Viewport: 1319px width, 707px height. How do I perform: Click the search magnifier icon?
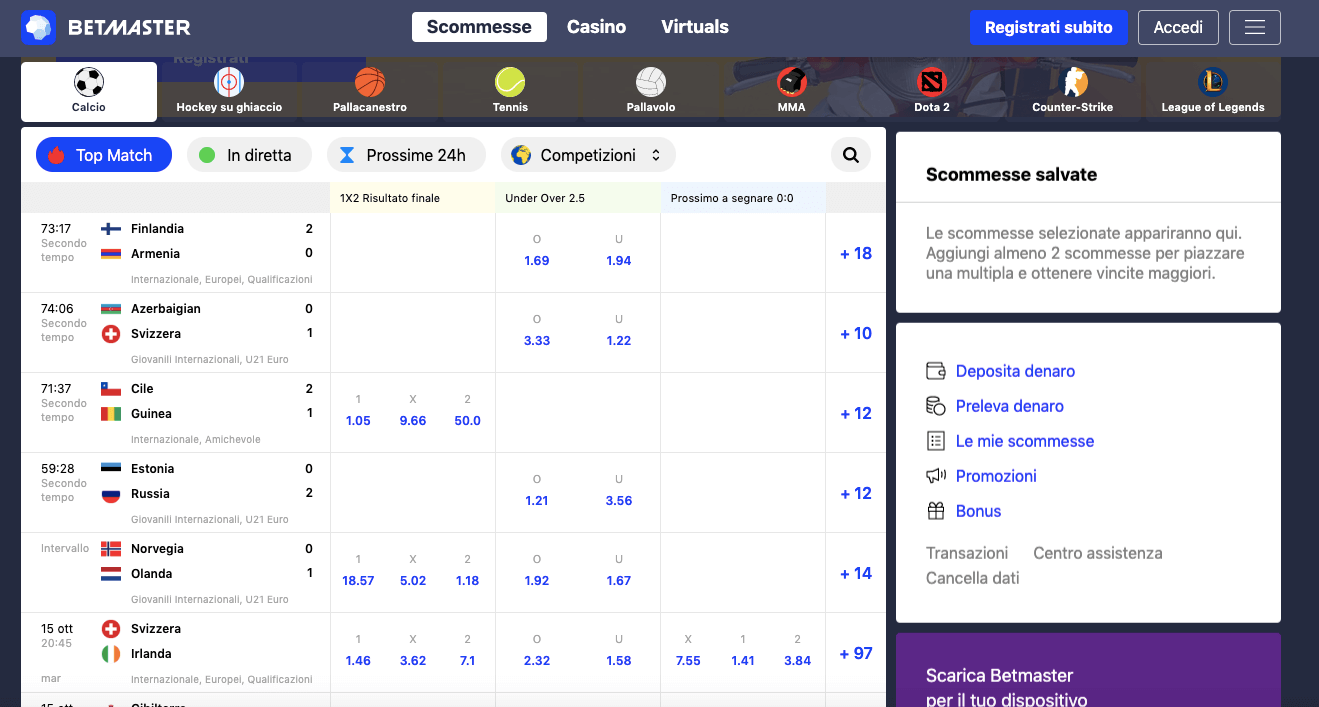point(850,154)
